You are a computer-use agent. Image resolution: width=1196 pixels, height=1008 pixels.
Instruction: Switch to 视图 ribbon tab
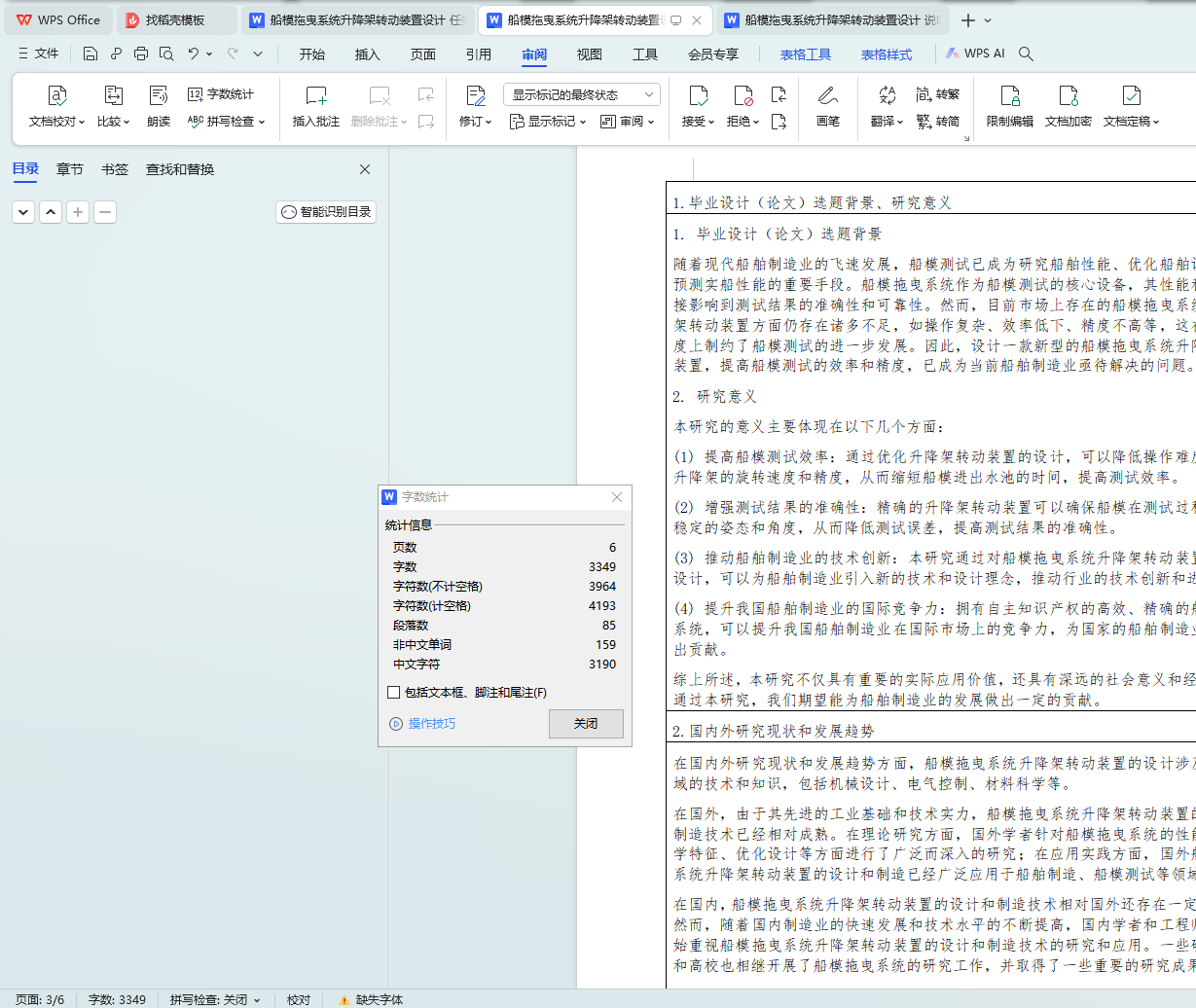click(x=590, y=54)
